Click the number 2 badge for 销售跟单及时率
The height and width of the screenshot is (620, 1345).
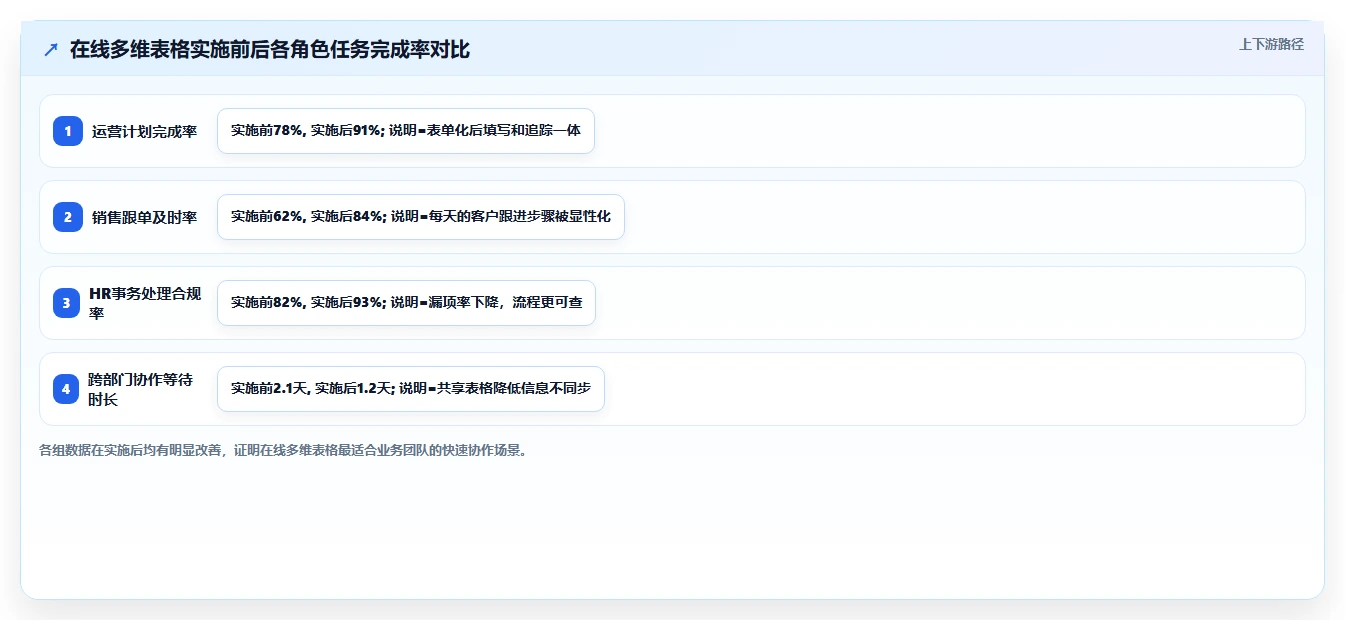pyautogui.click(x=68, y=217)
